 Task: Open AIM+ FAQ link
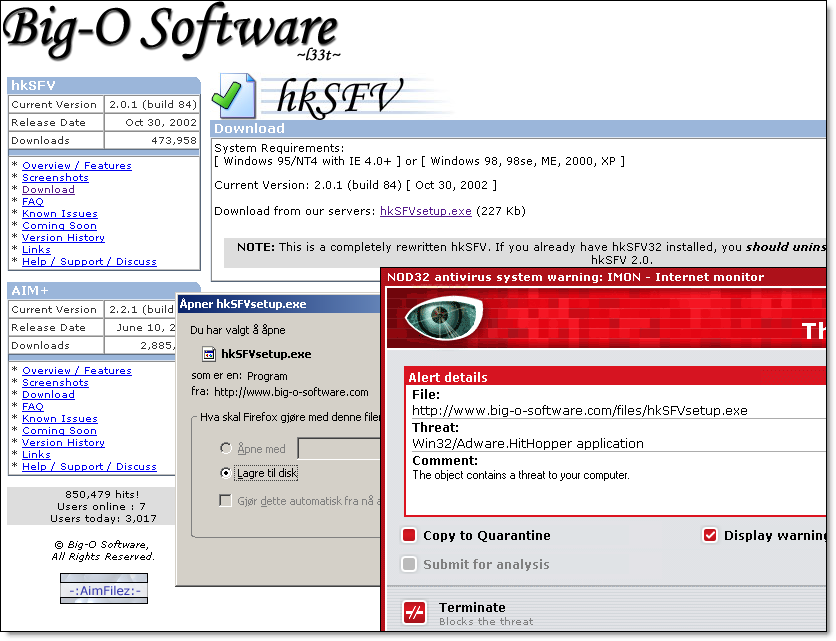click(x=33, y=407)
